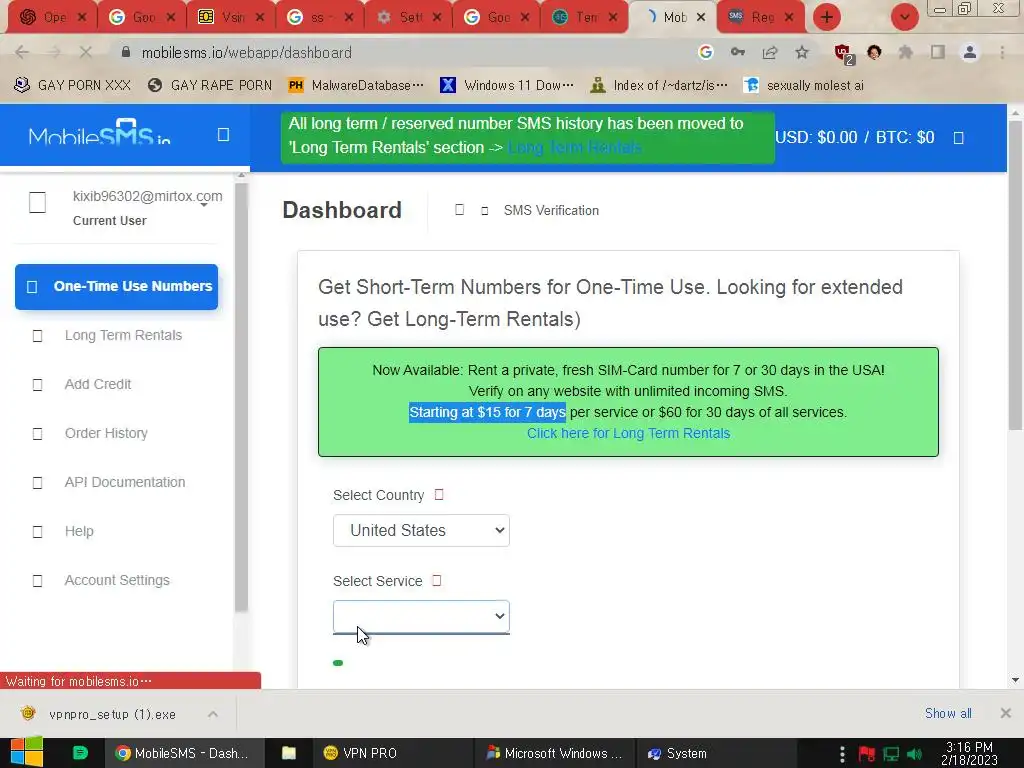This screenshot has height=768, width=1024.
Task: Go to Add Credit page
Action: [98, 384]
